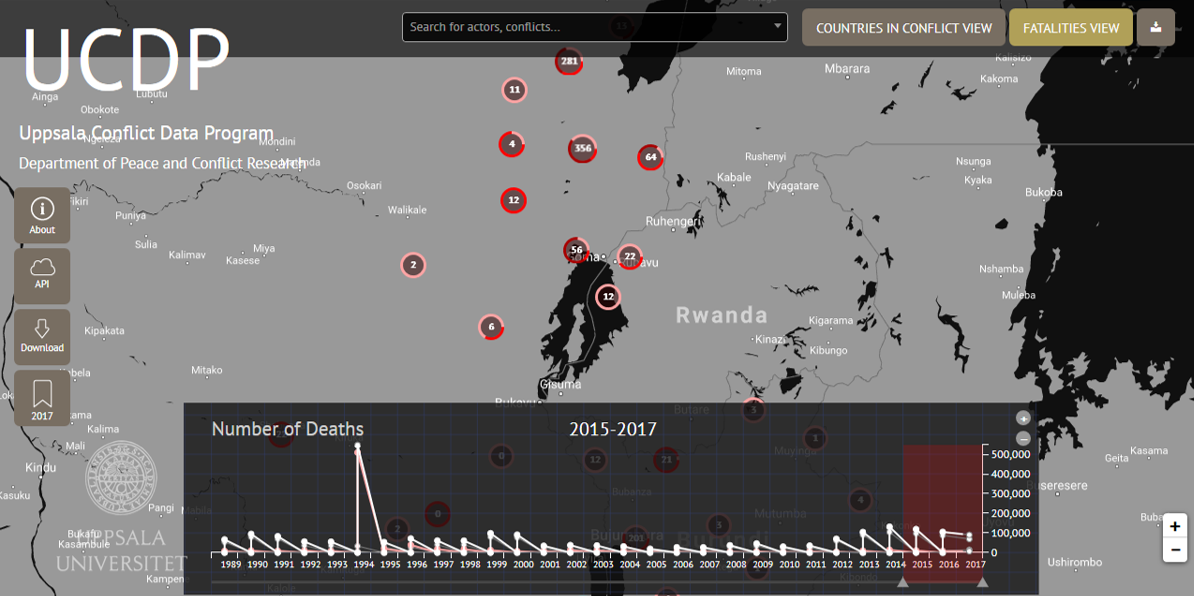Click the Bukoba town label
The width and height of the screenshot is (1194, 596).
tap(1043, 193)
